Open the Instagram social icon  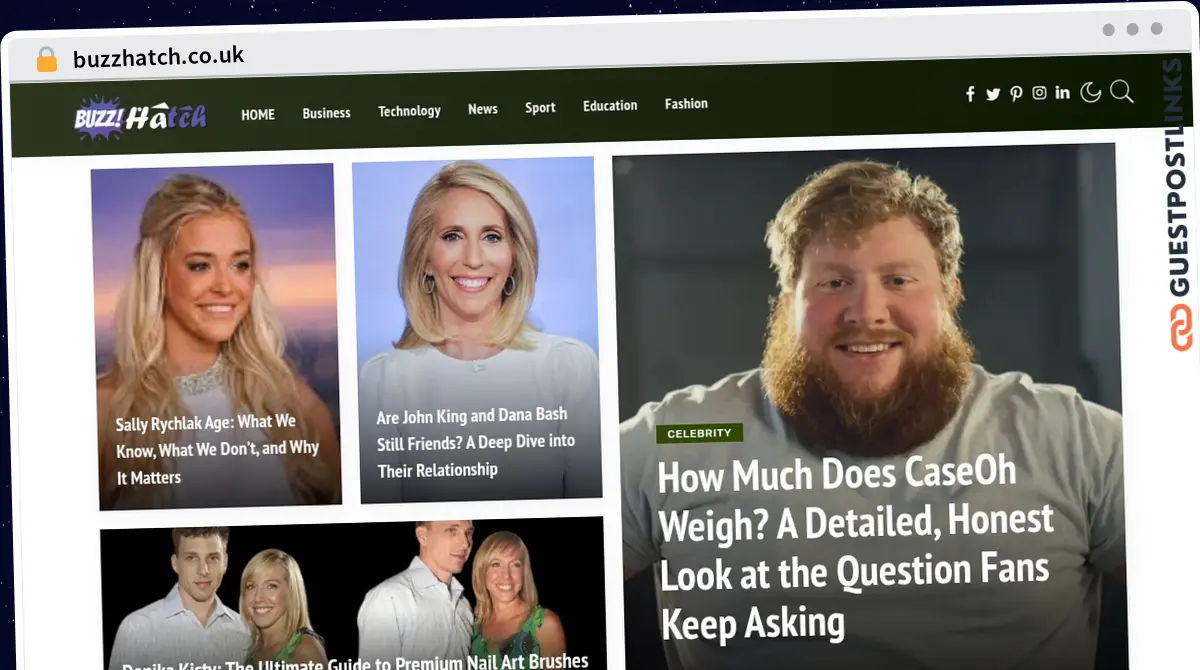(x=1039, y=93)
